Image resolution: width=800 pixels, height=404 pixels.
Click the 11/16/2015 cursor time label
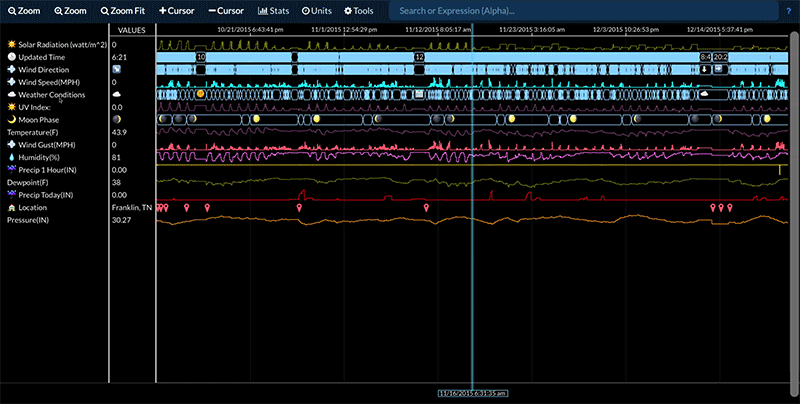[472, 392]
